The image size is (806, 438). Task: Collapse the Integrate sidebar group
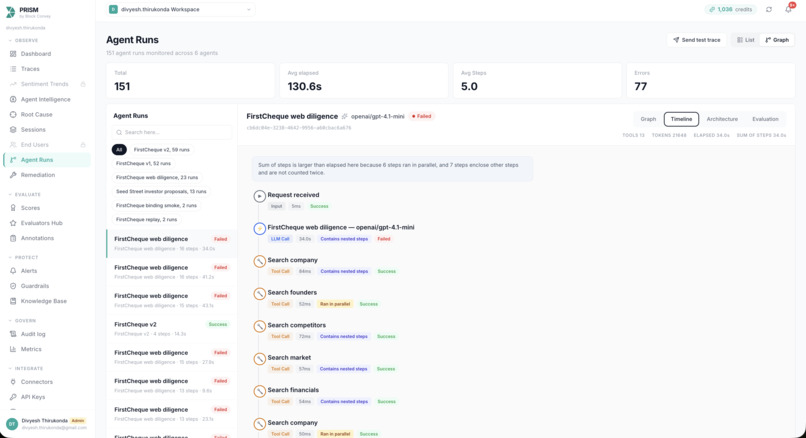pyautogui.click(x=26, y=369)
